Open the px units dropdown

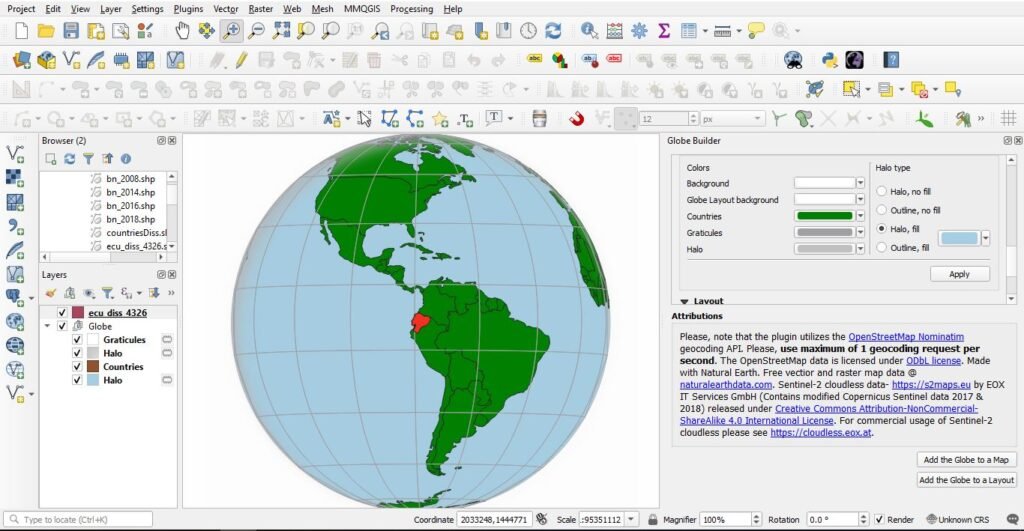click(x=759, y=119)
